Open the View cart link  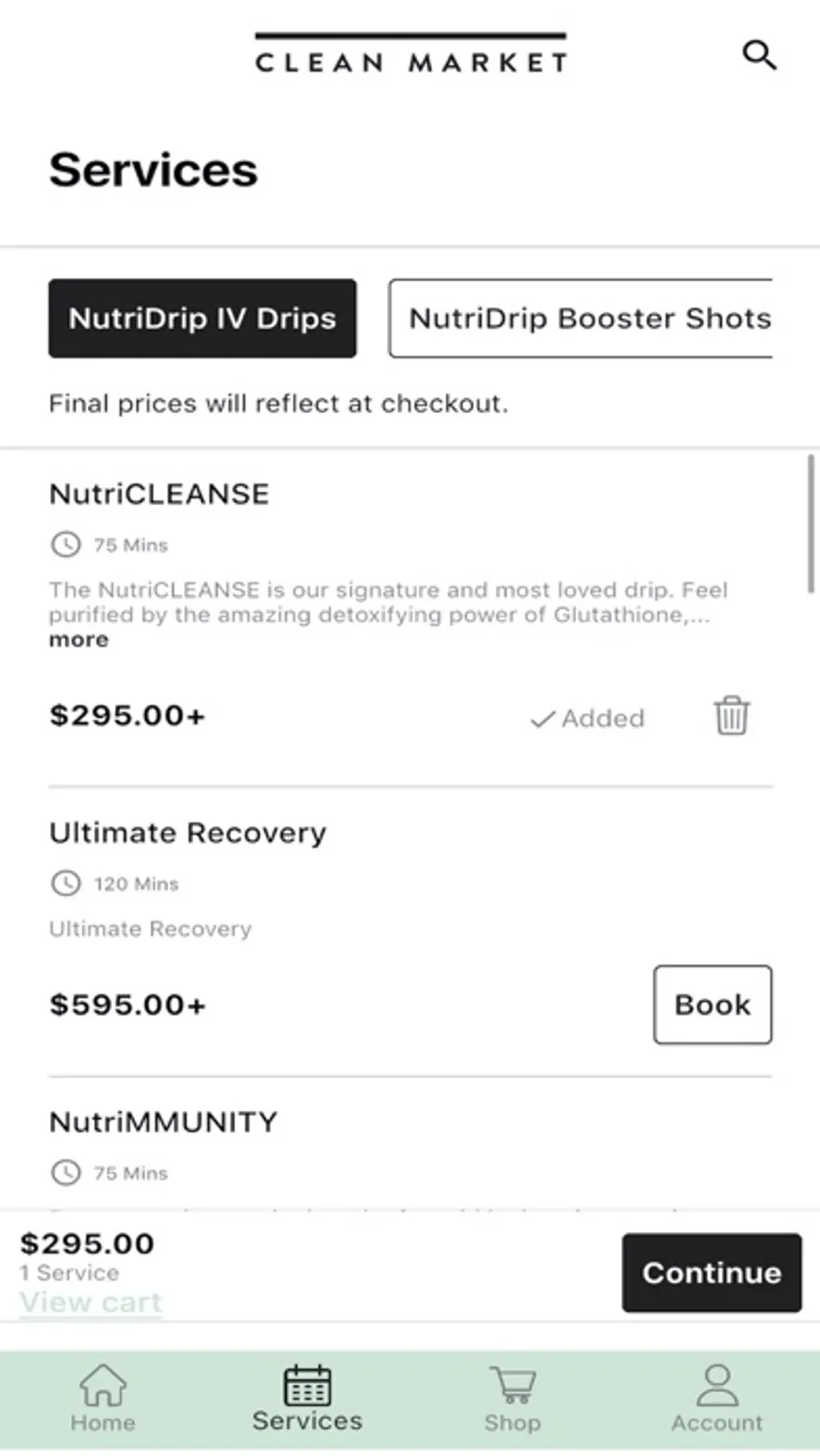91,1302
